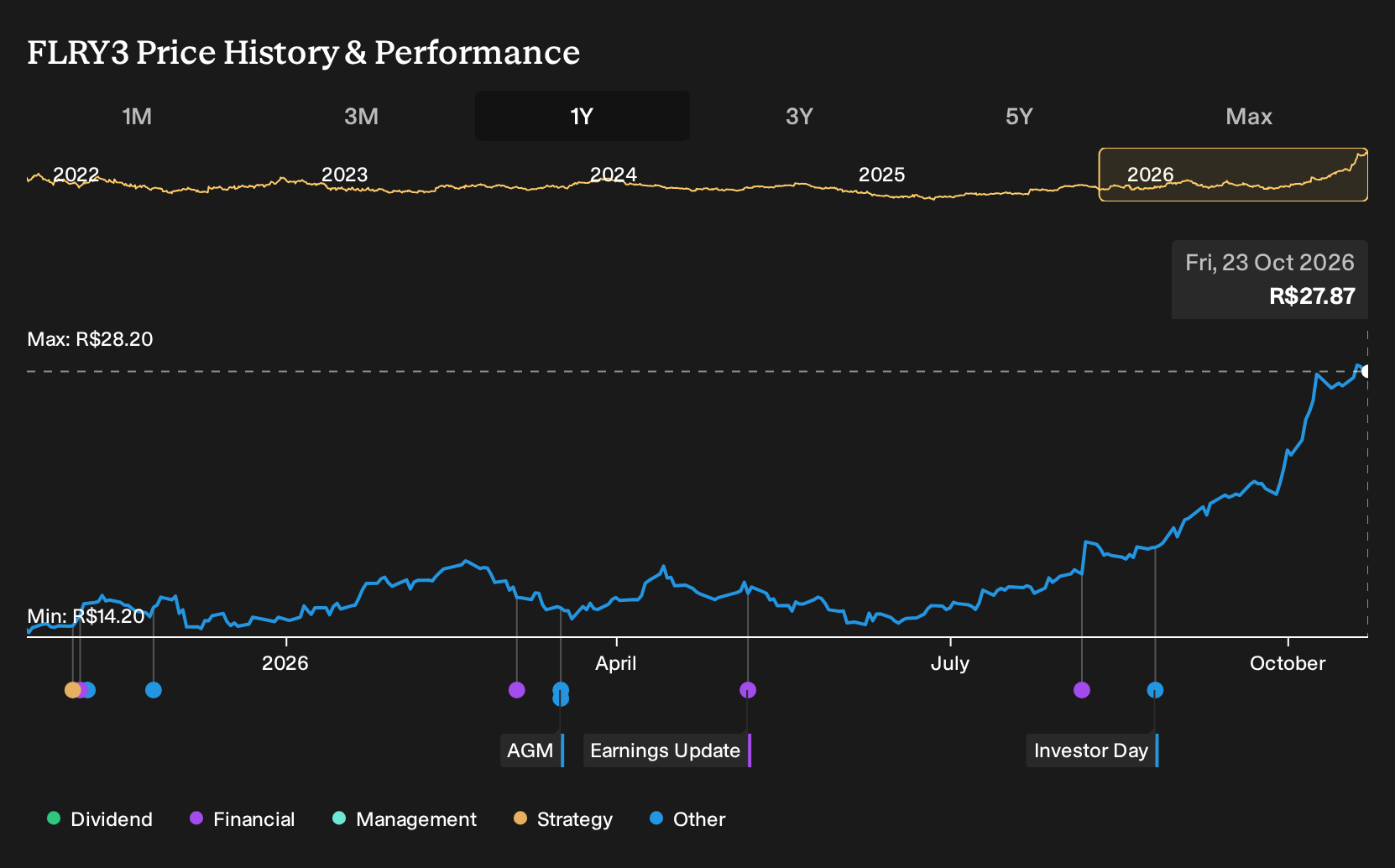Click the 2024 label in overview chart
Screen dimensions: 1395x868
[x=614, y=175]
